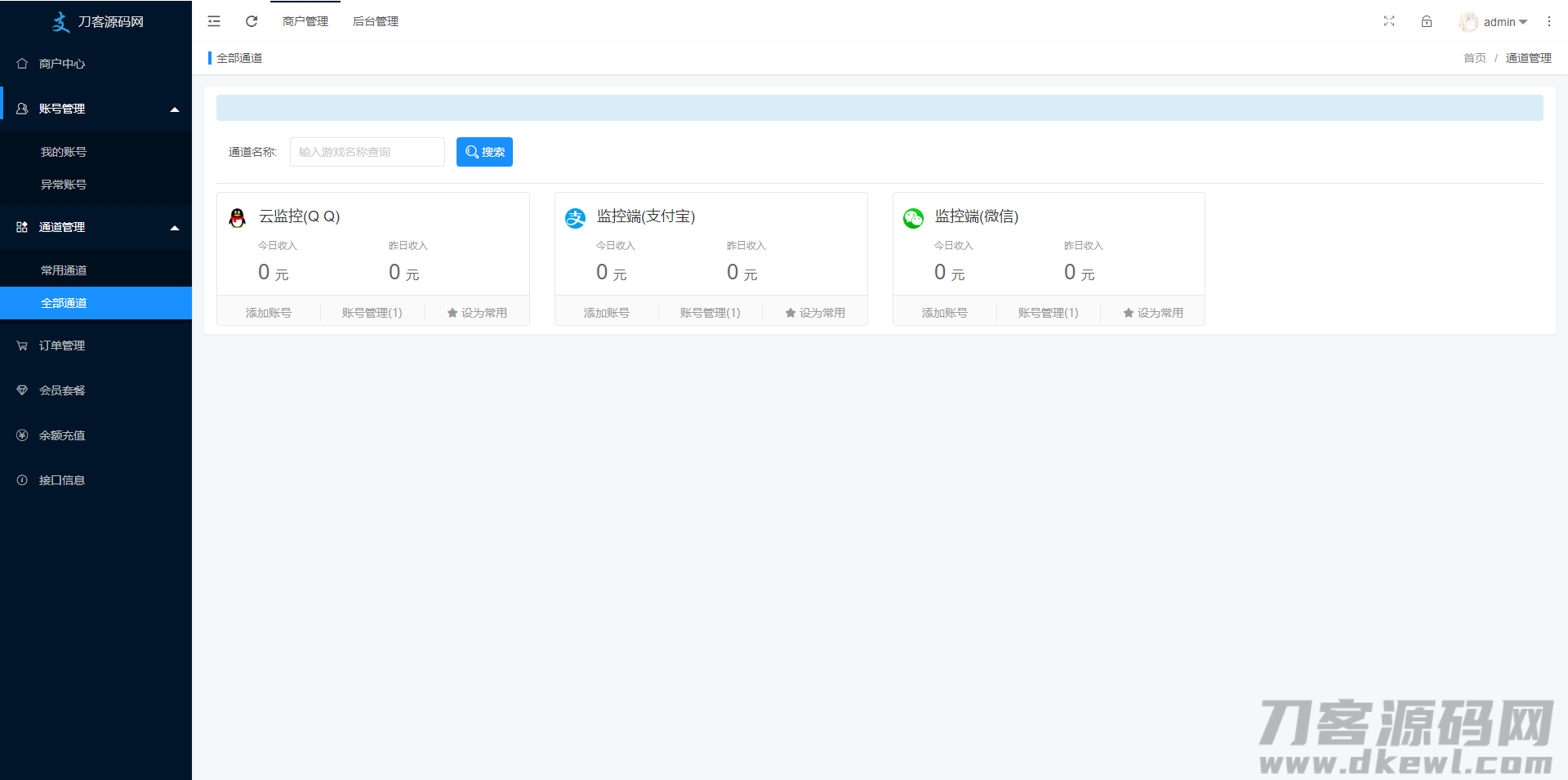1568x780 pixels.
Task: Star 云监控(Q Q) as 设为常用
Action: point(477,313)
